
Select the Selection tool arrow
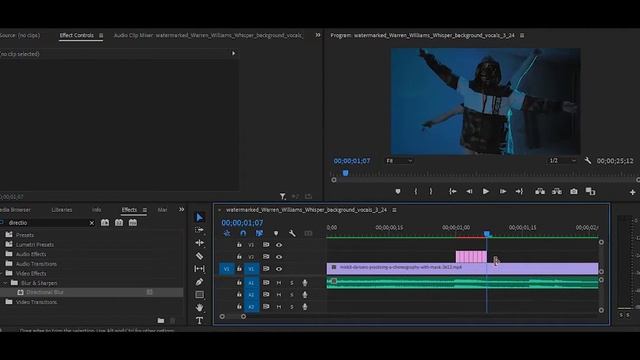pos(199,218)
